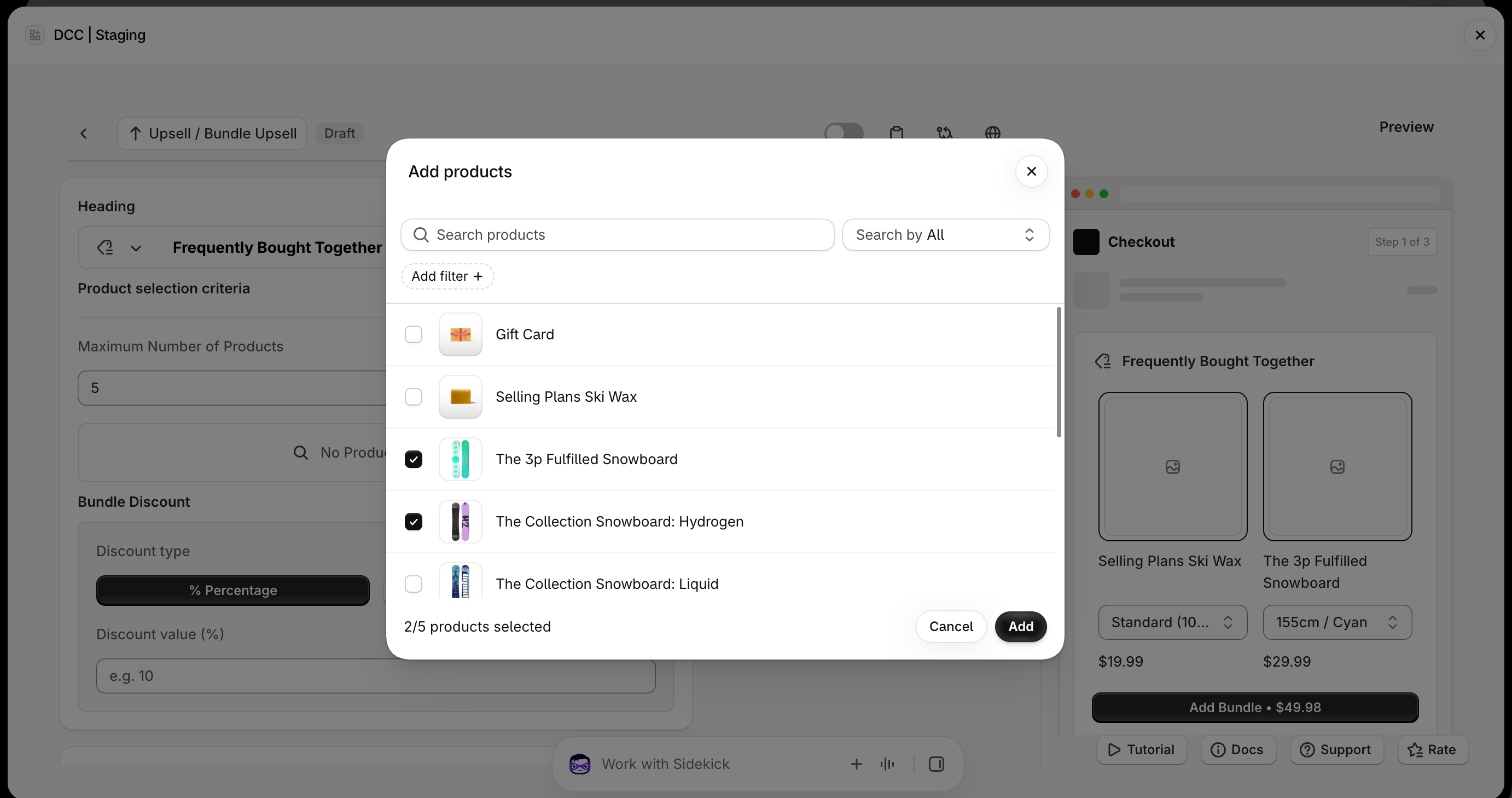This screenshot has width=1512, height=798.
Task: Uncheck The 3p Fulfilled Snowboard checkbox
Action: coord(413,459)
